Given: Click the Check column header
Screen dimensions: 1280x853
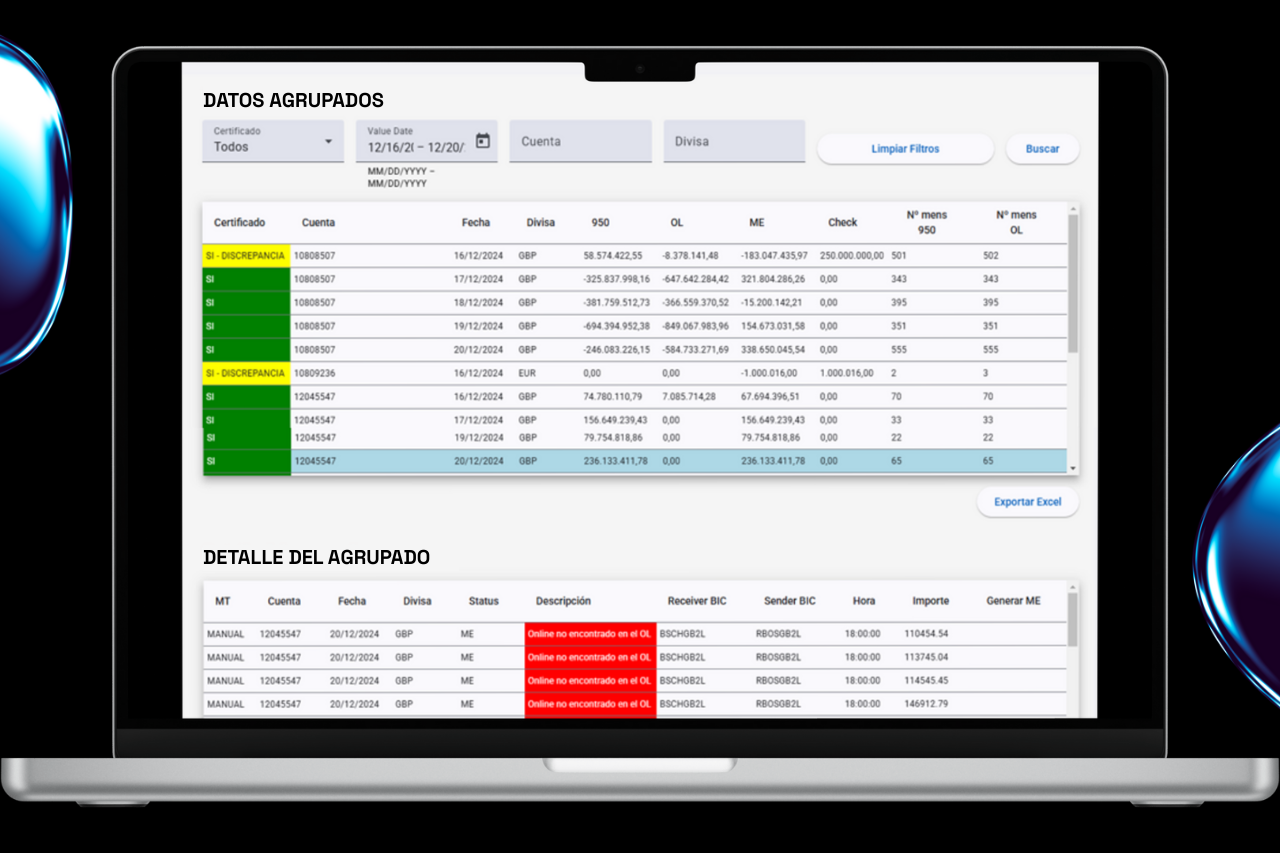Looking at the screenshot, I should (x=842, y=222).
